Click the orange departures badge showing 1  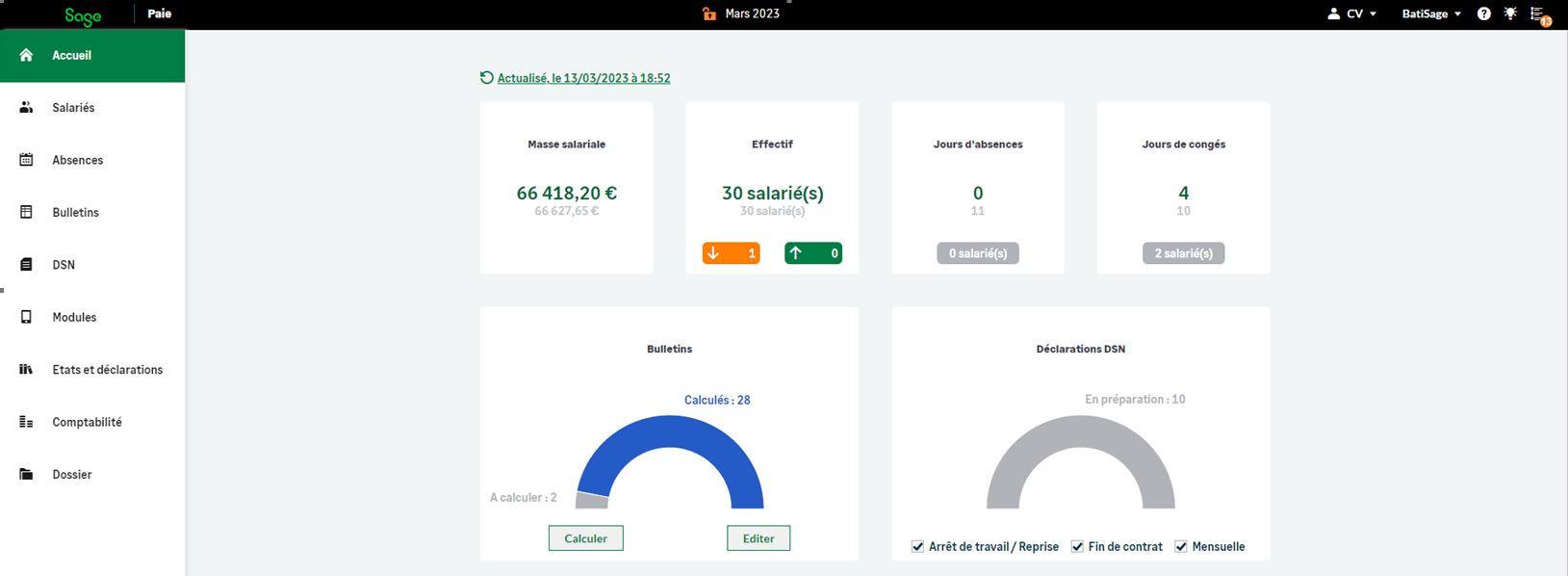[x=732, y=253]
